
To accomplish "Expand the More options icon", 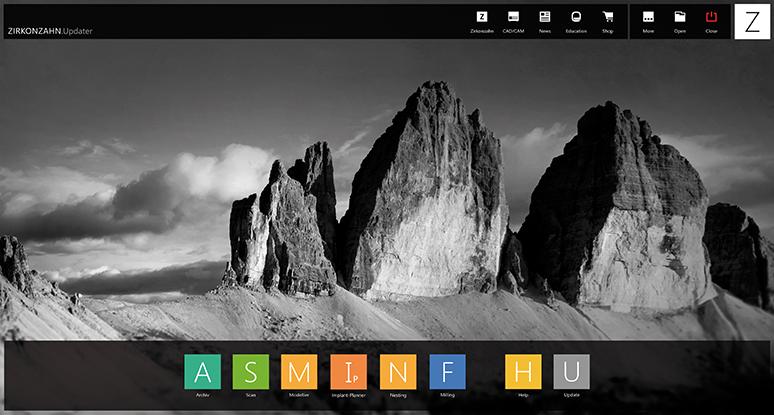I will tap(648, 17).
